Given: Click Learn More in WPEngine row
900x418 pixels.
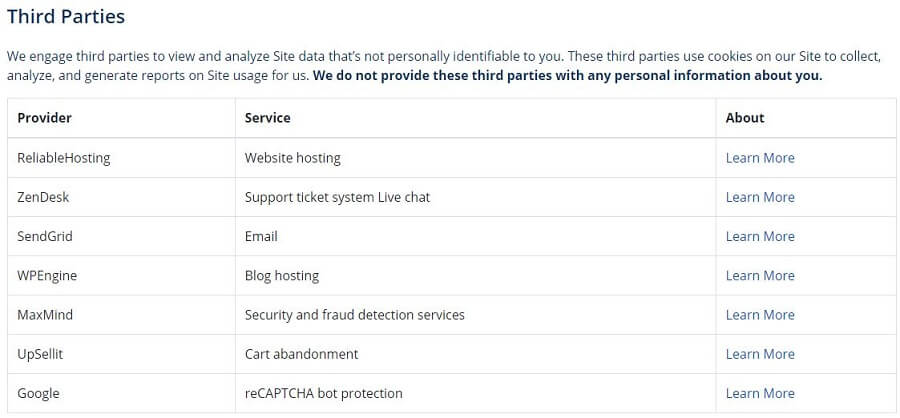Looking at the screenshot, I should pos(760,276).
